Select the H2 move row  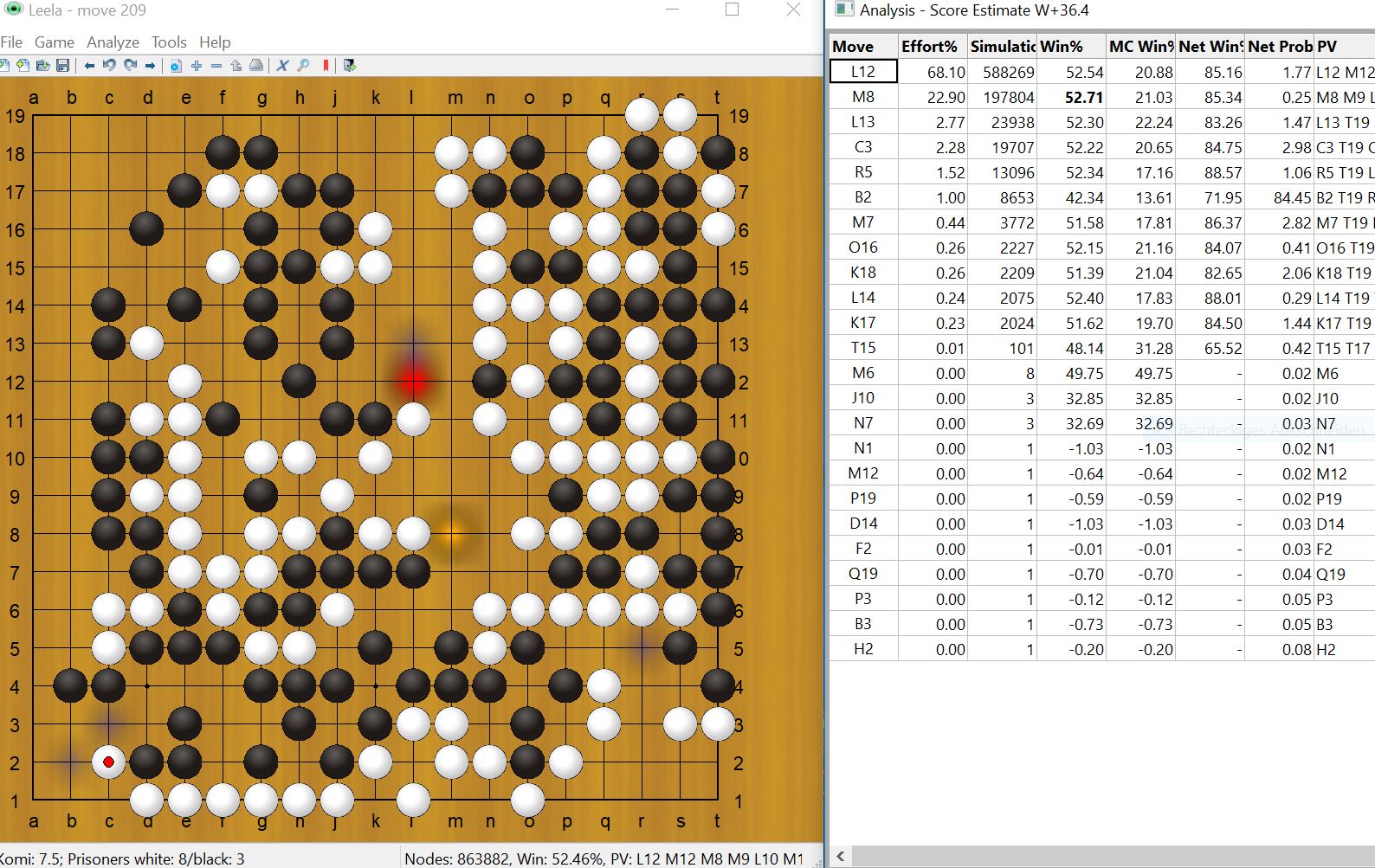click(x=1101, y=649)
